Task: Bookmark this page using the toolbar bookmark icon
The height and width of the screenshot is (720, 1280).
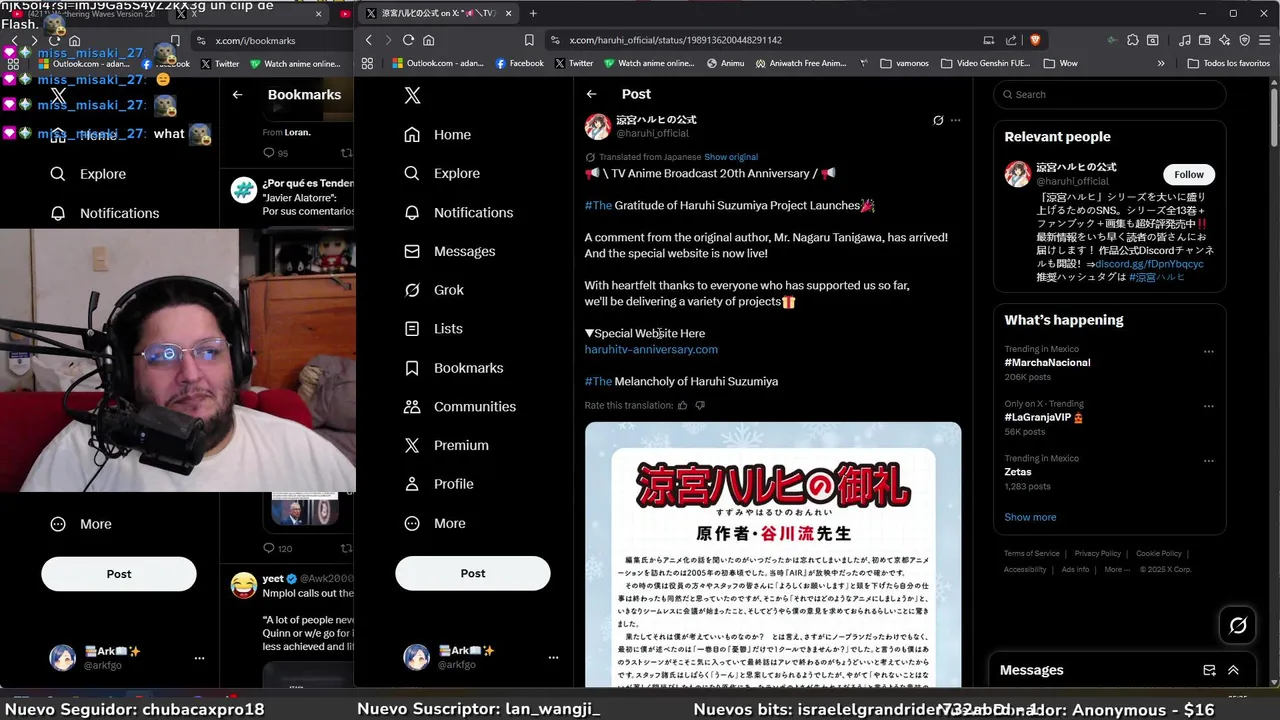Action: 529,40
